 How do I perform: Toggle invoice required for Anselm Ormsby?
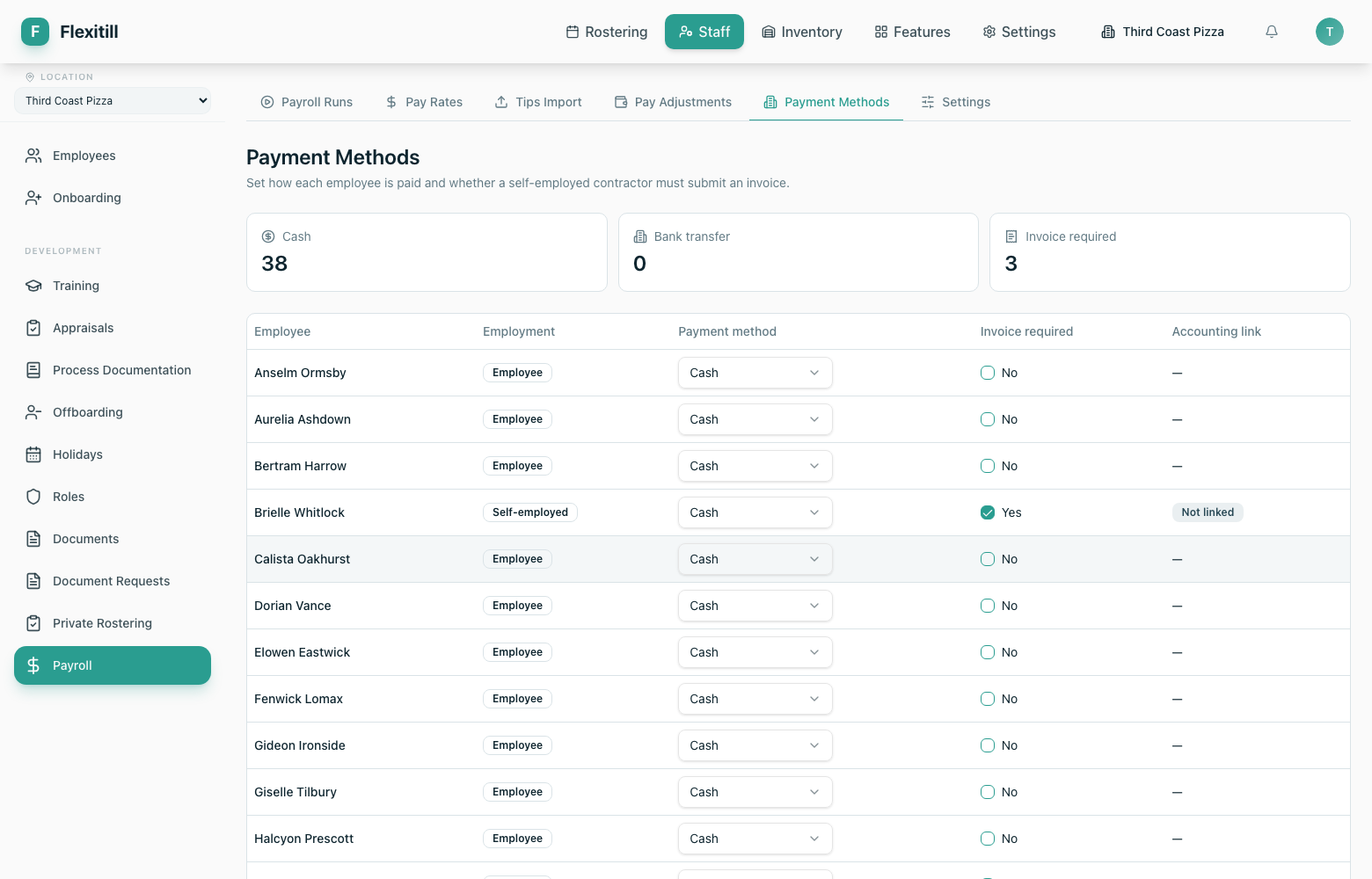988,373
